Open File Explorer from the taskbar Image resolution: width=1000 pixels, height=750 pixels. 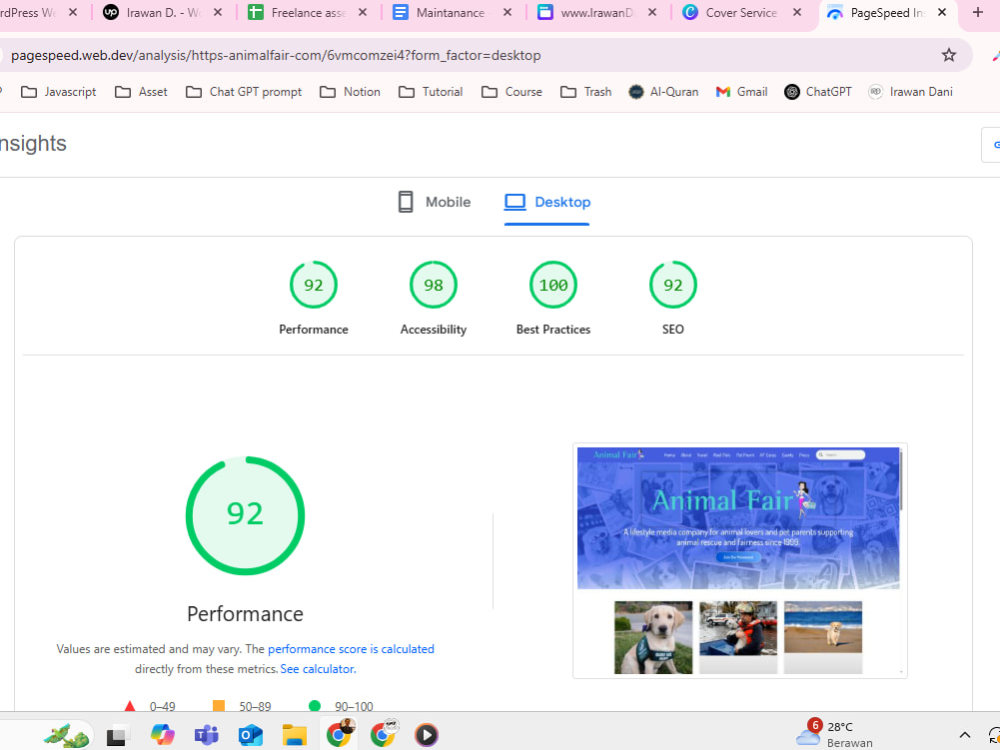click(295, 735)
